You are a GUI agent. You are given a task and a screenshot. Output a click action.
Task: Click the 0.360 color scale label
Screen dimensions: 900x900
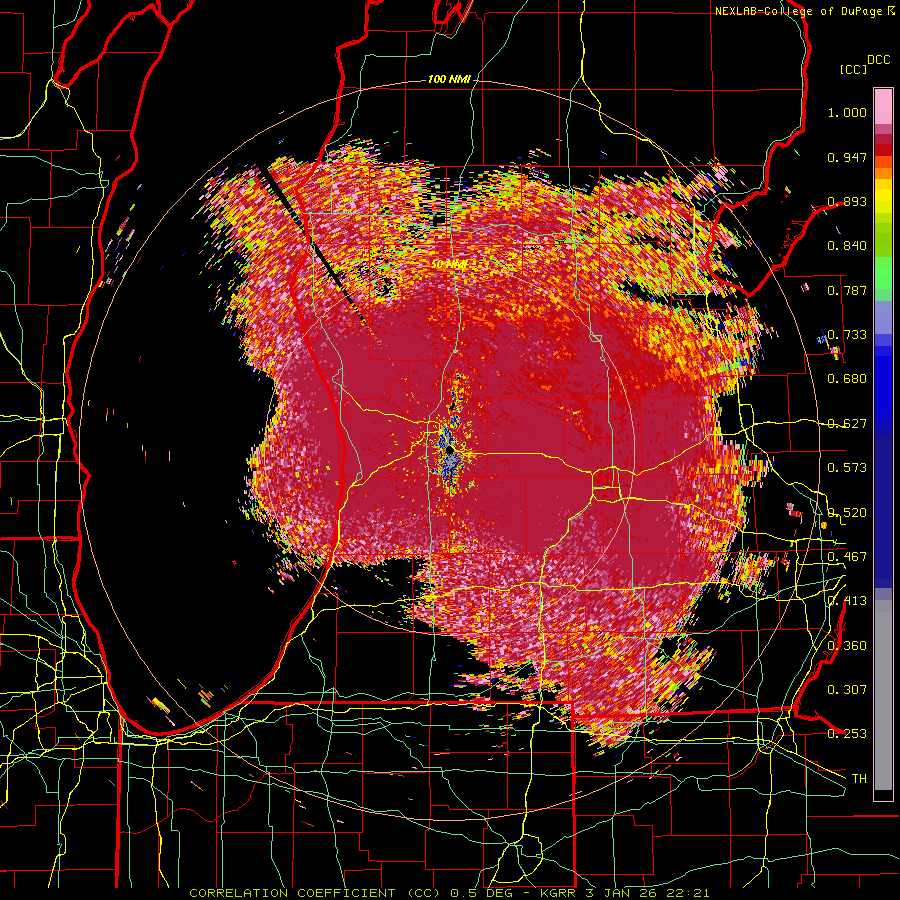point(847,646)
